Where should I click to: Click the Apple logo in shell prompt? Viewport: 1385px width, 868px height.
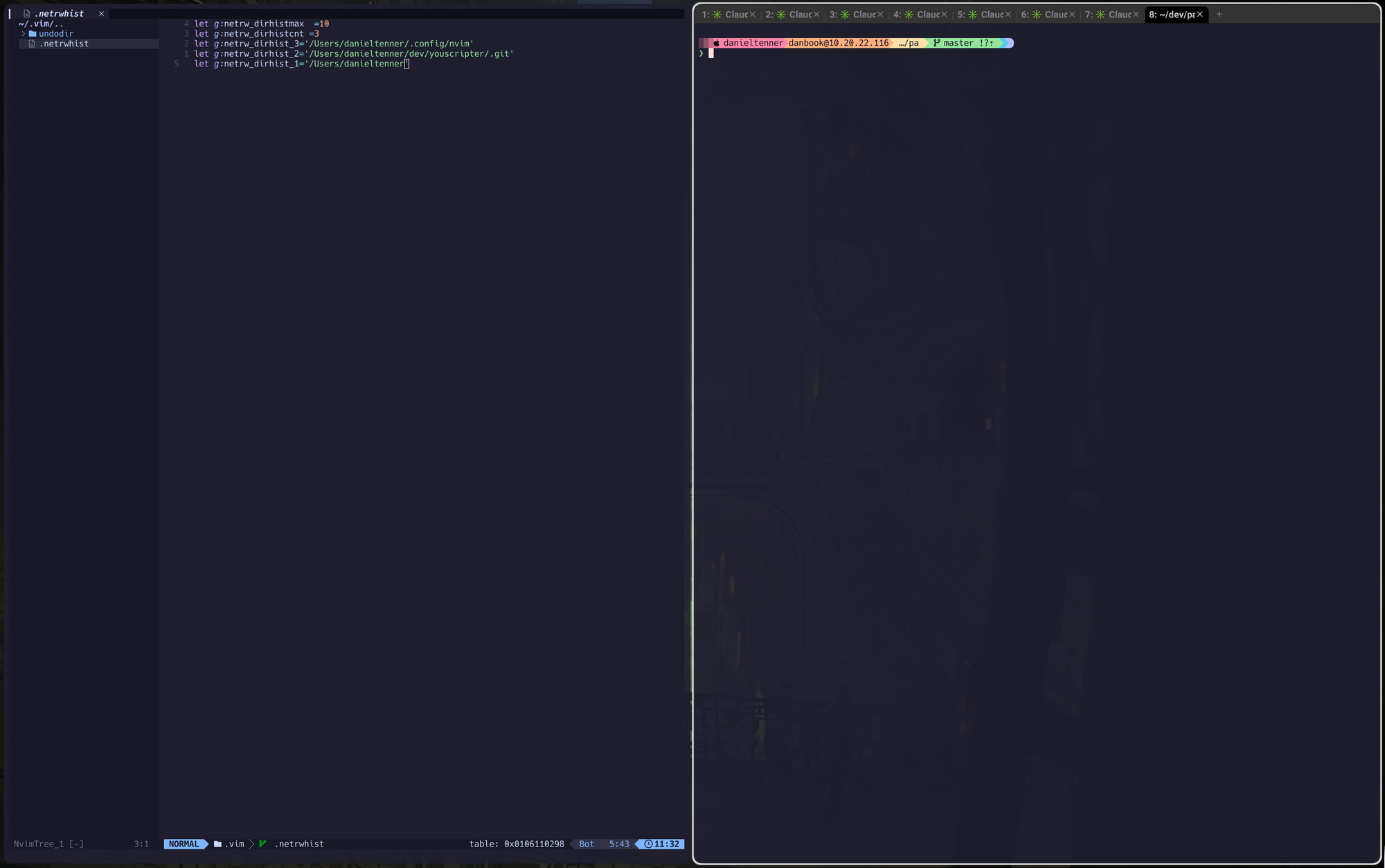717,43
